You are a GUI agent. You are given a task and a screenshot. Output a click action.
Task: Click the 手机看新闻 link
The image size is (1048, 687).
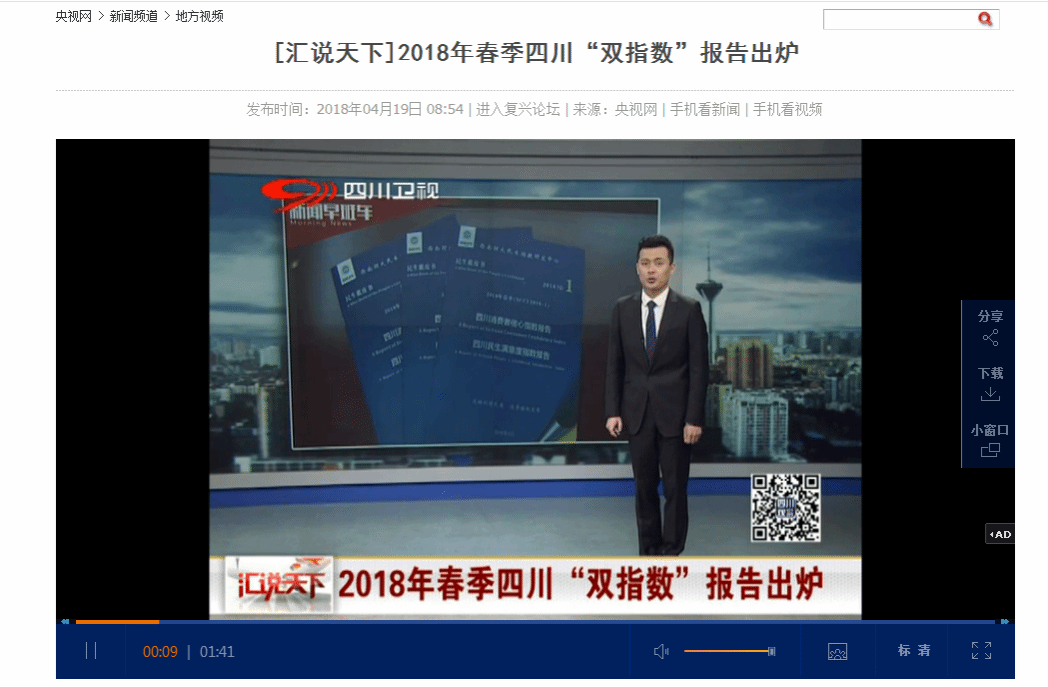pyautogui.click(x=704, y=110)
